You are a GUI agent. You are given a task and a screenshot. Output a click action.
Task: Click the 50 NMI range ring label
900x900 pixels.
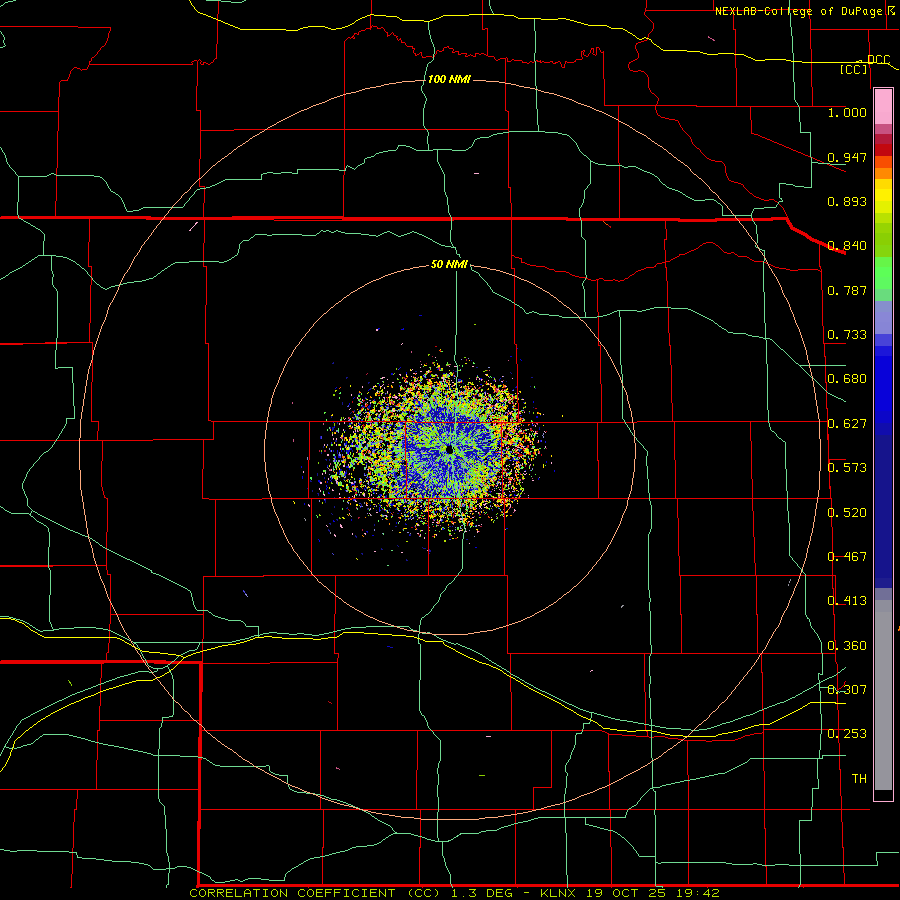pyautogui.click(x=449, y=264)
